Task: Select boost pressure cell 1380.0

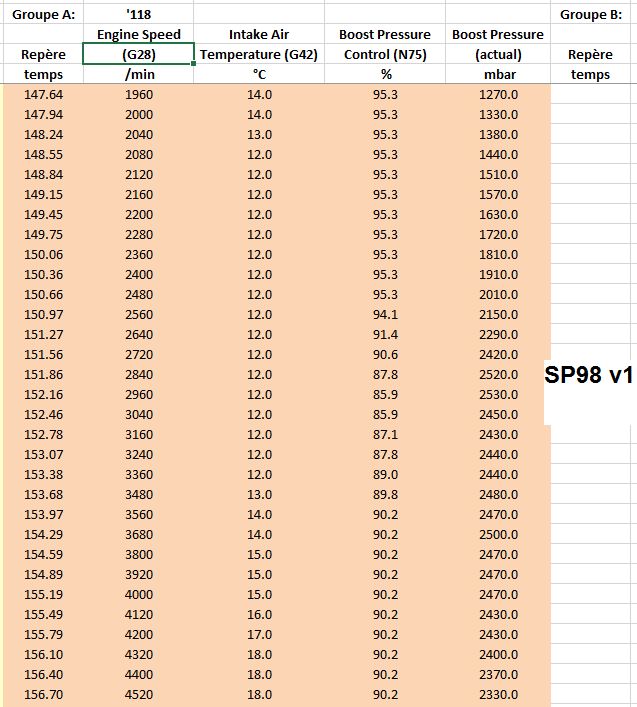Action: tap(498, 134)
